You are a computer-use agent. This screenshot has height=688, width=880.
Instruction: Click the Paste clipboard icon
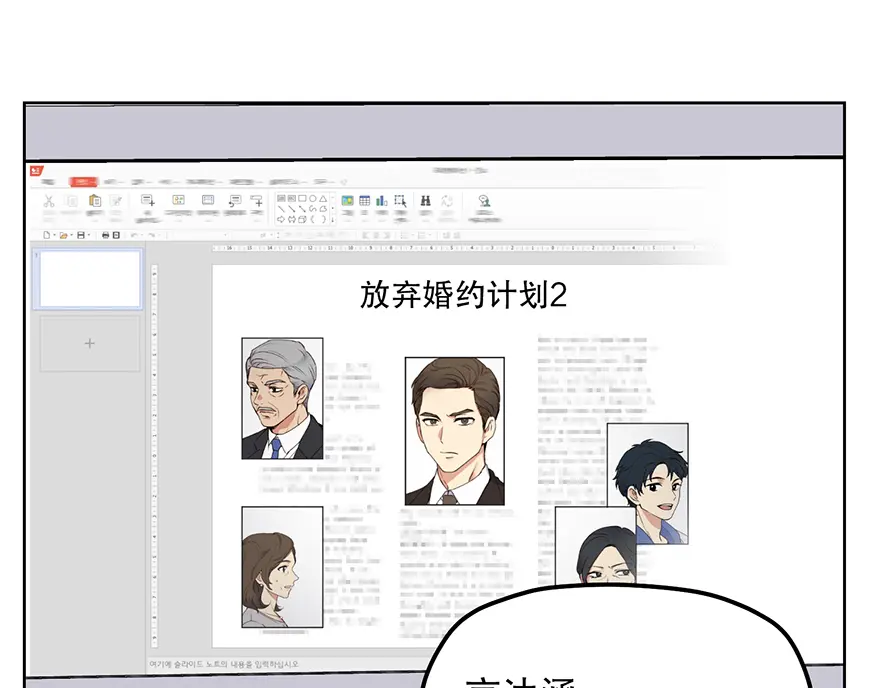95,201
